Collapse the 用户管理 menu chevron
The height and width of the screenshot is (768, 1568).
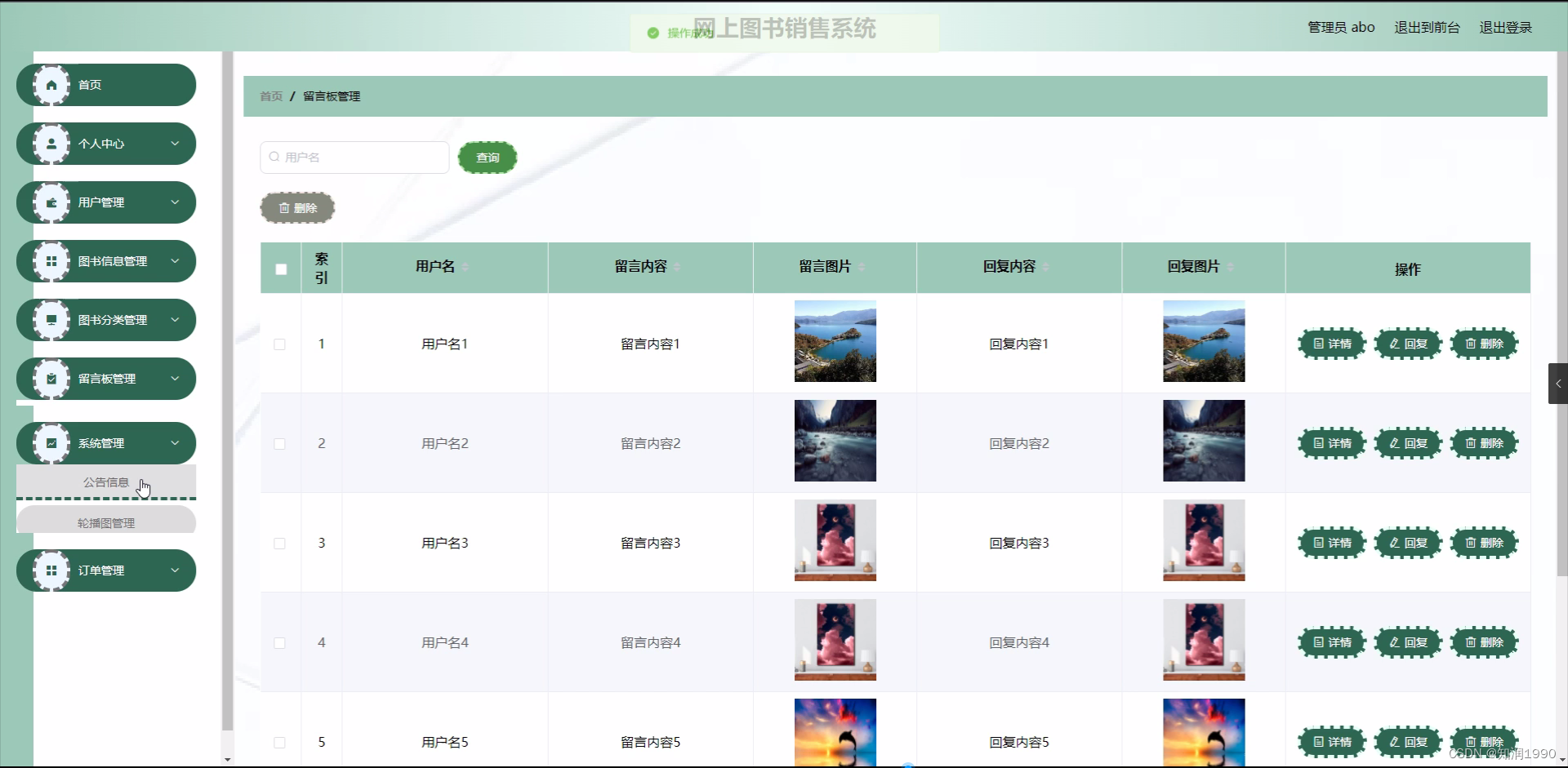tap(175, 202)
